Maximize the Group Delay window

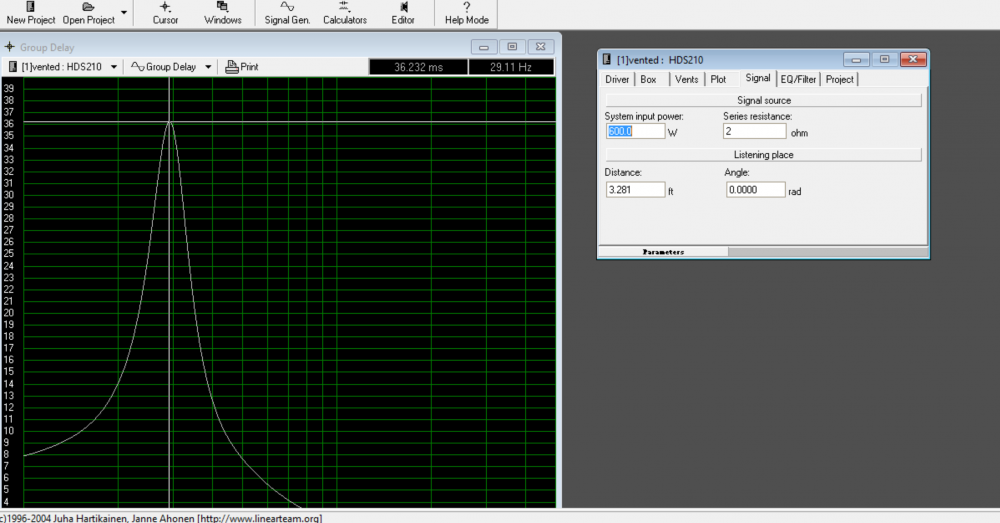click(x=512, y=47)
